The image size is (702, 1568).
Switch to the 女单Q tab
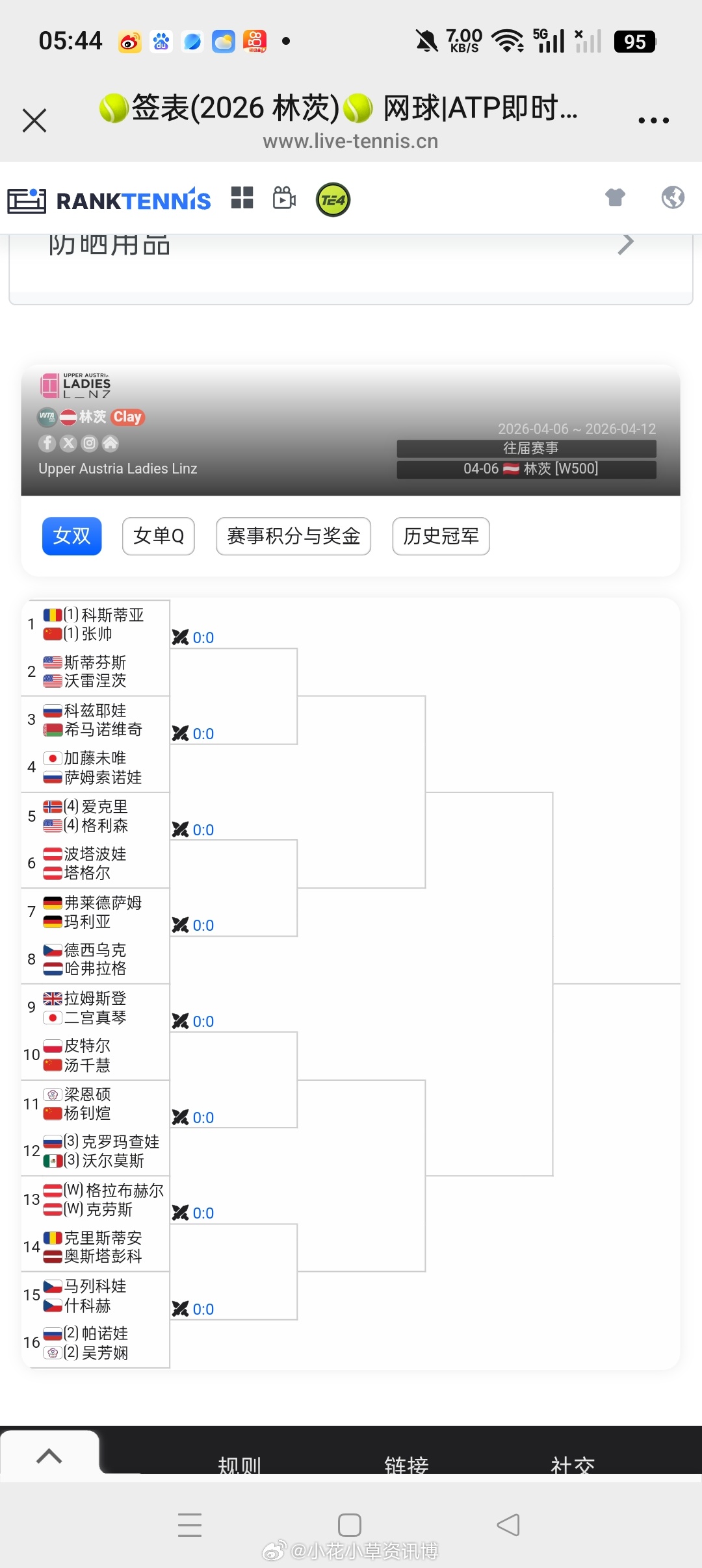point(157,536)
